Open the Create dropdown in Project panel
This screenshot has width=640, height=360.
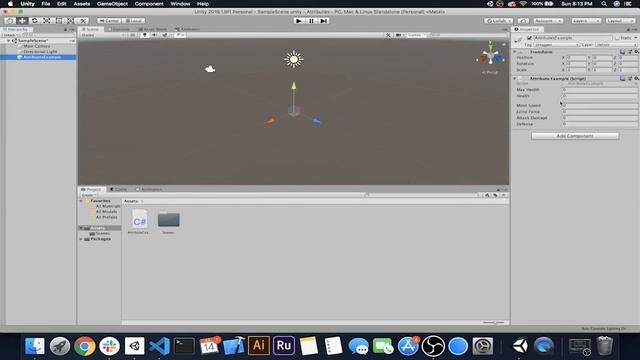[x=89, y=195]
